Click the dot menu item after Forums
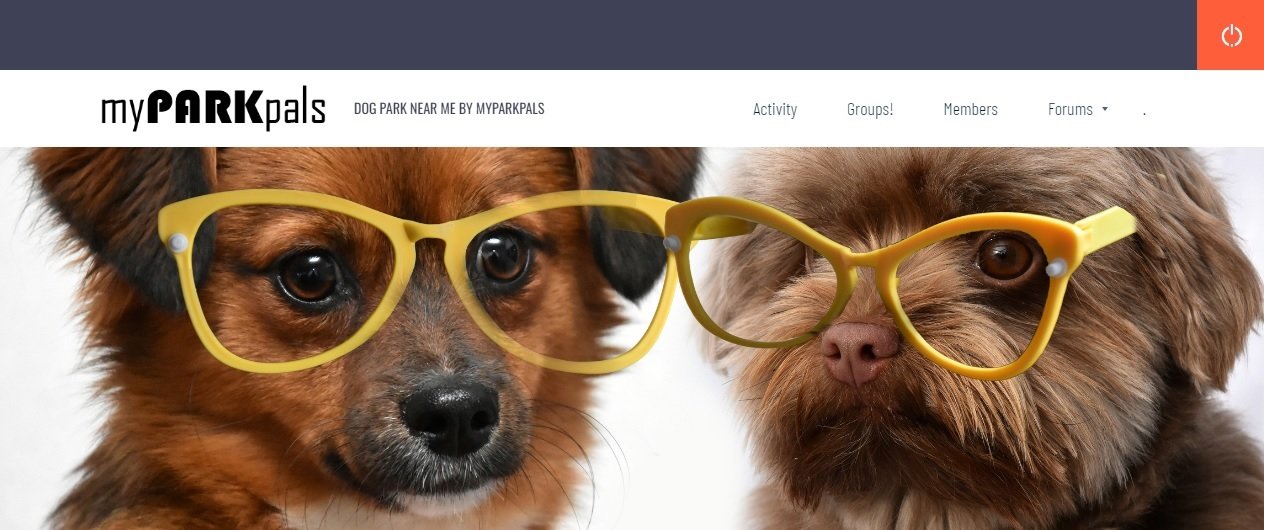This screenshot has height=530, width=1264. (1144, 111)
